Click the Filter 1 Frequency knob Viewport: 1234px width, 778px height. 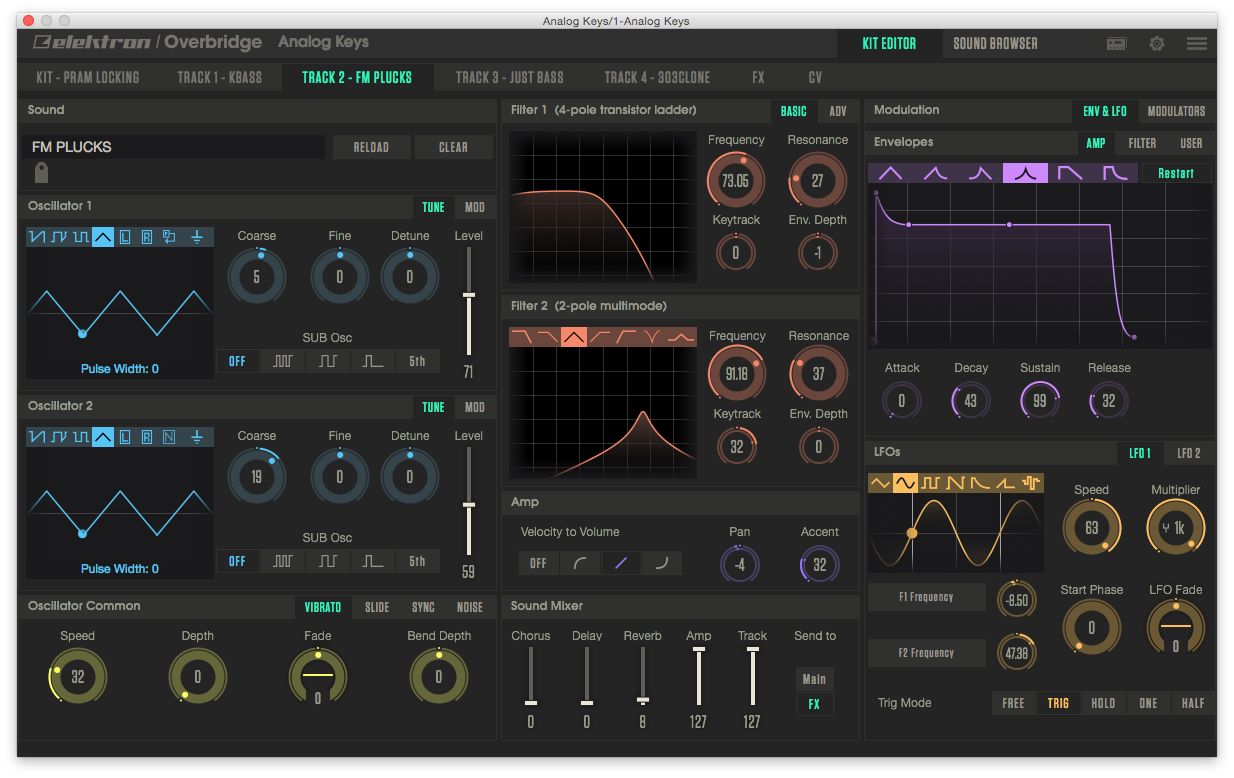point(736,181)
